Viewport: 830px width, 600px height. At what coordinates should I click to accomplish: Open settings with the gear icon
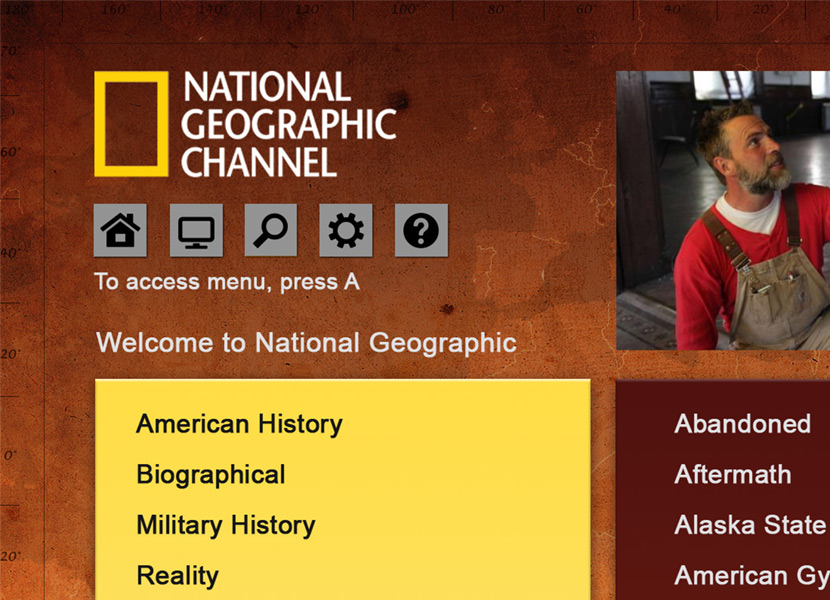346,230
